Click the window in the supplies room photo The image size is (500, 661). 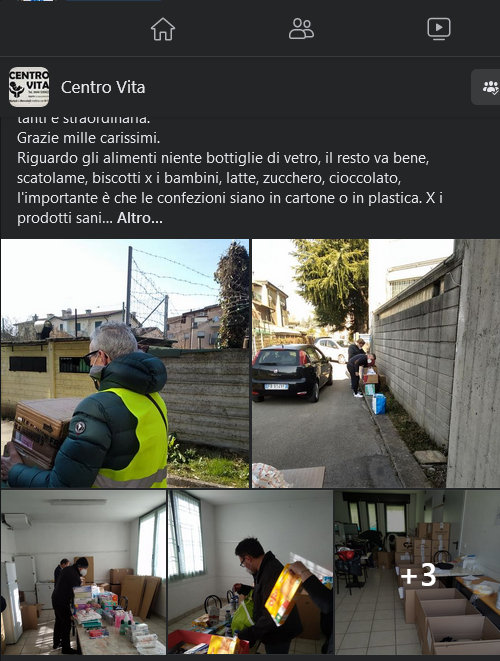151,542
